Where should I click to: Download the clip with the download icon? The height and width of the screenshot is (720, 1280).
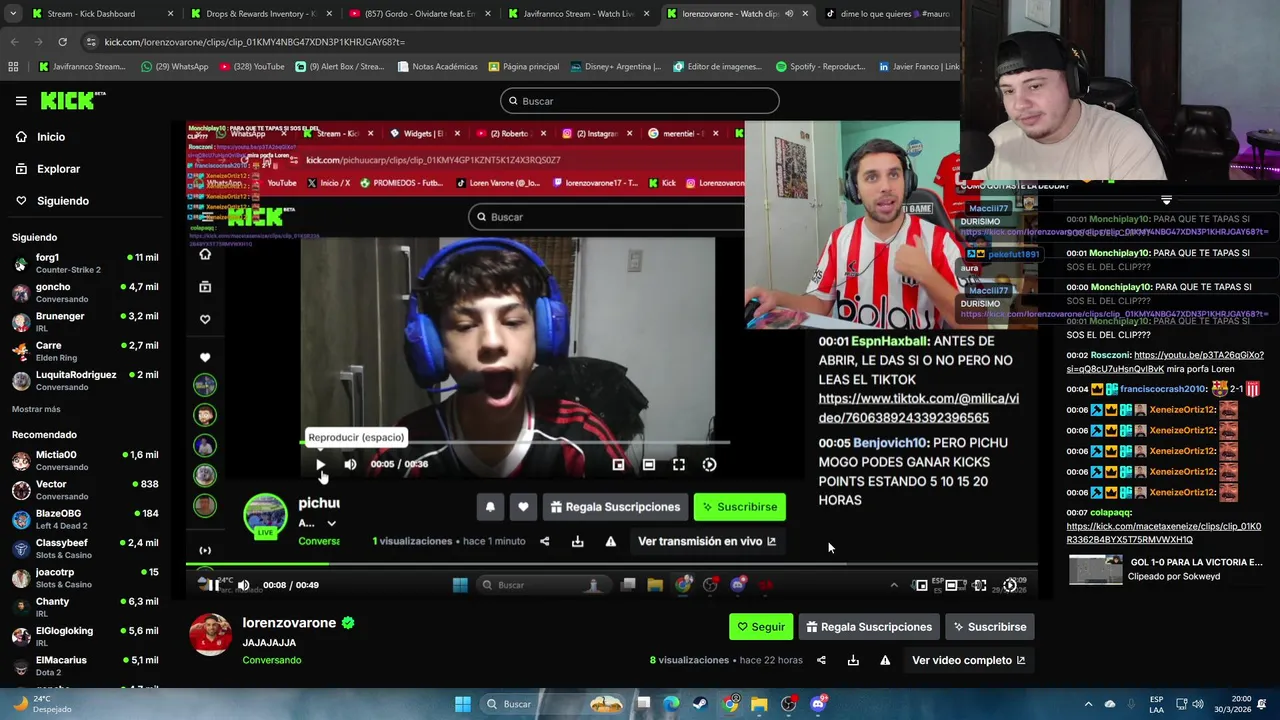[853, 660]
